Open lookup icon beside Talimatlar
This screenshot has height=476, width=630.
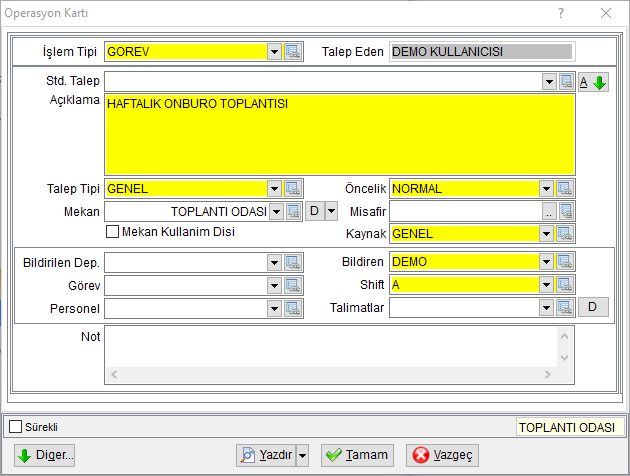coord(565,308)
